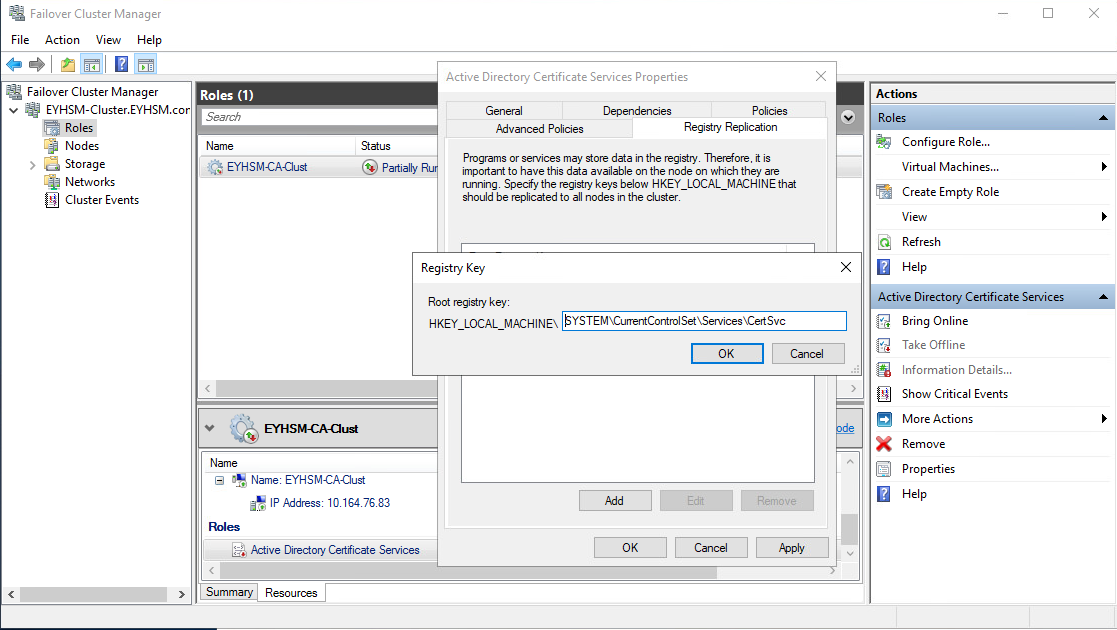Click the Information Details icon

(x=884, y=370)
